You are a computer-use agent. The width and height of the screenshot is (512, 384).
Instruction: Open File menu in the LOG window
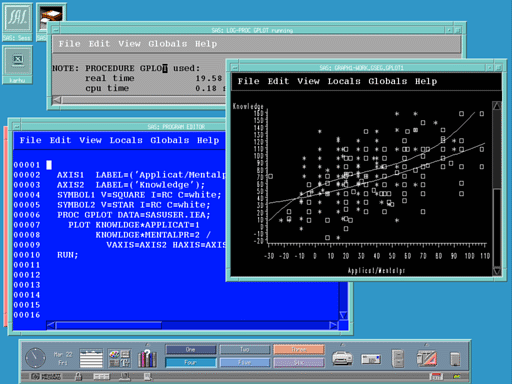(x=70, y=44)
